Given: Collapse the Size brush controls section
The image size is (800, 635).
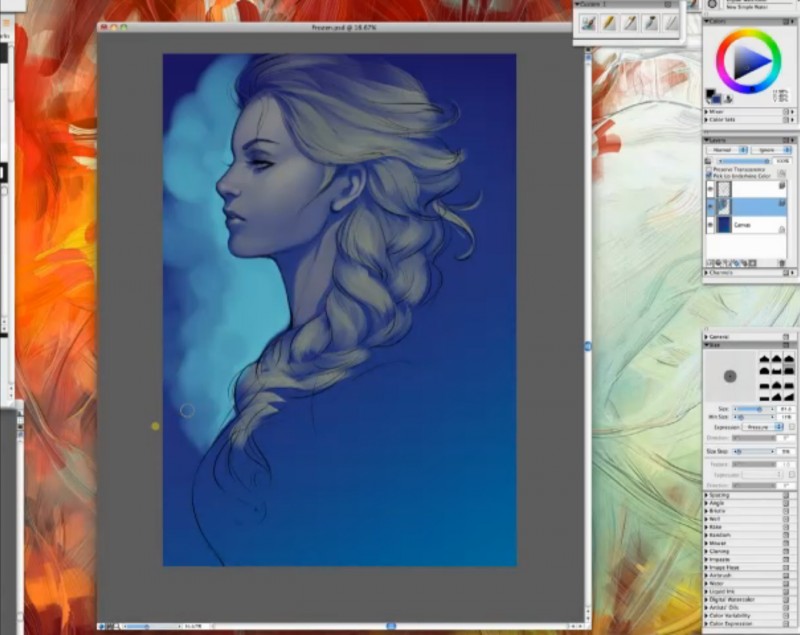Looking at the screenshot, I should [707, 345].
